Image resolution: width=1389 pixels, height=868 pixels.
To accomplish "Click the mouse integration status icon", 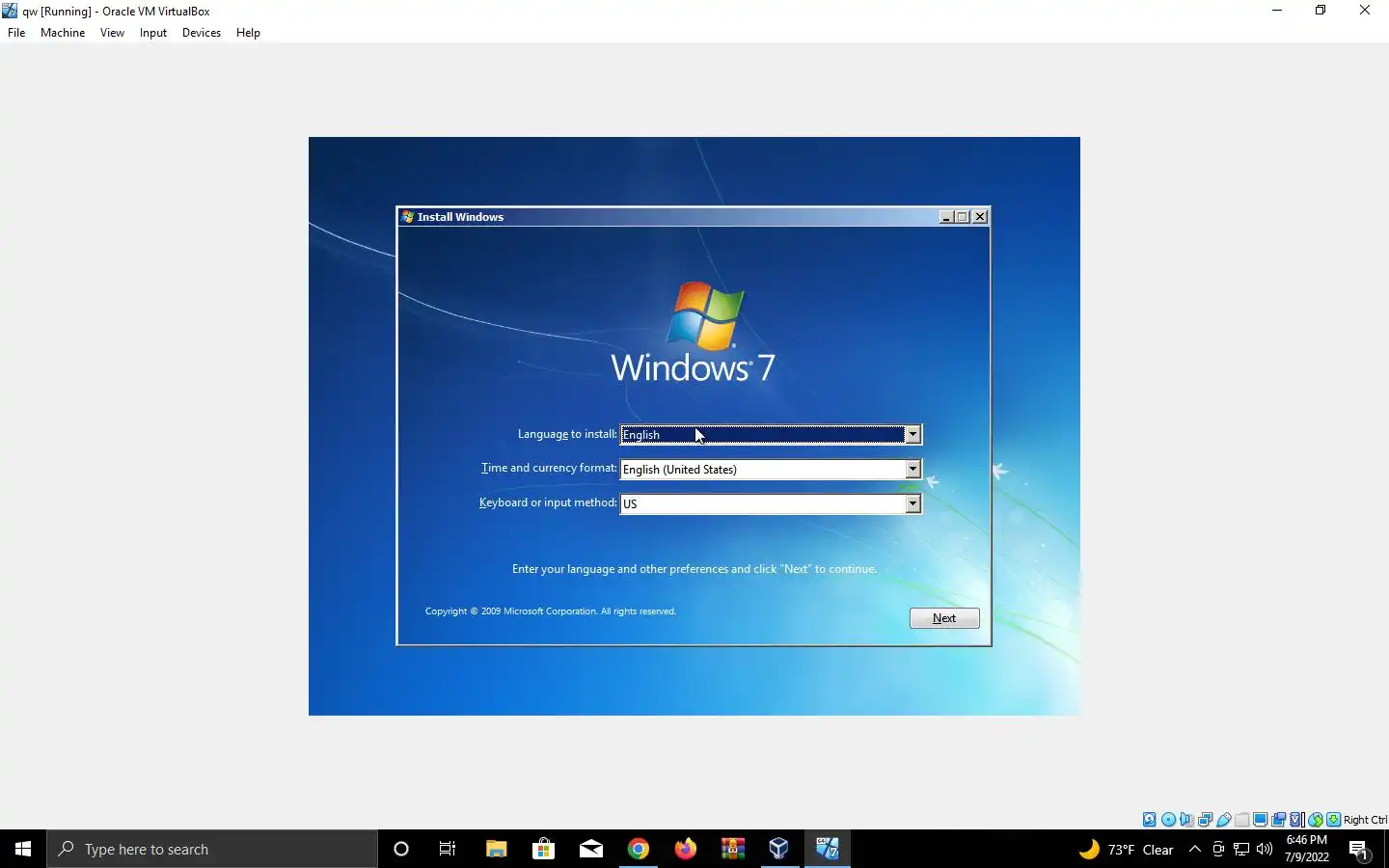I will click(1316, 820).
